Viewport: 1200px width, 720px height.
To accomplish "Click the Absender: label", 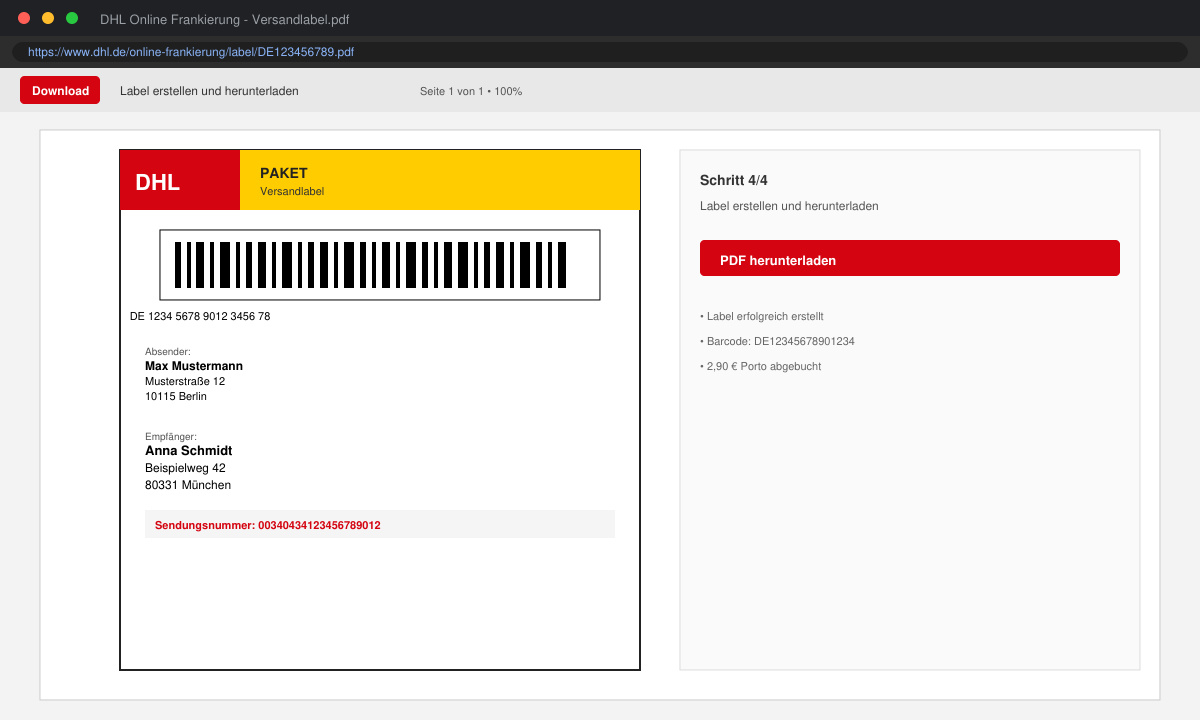I will [x=168, y=351].
